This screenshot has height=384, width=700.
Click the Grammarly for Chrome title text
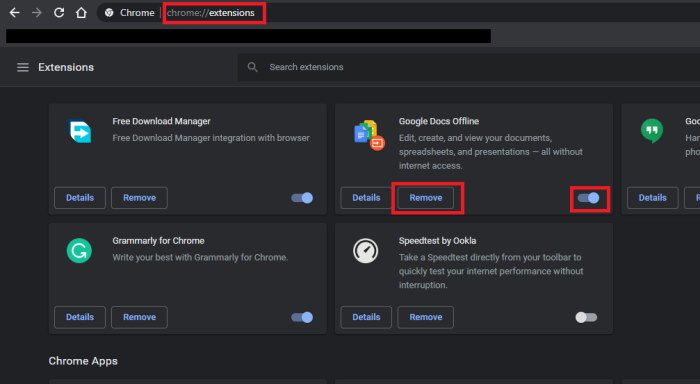[158, 241]
